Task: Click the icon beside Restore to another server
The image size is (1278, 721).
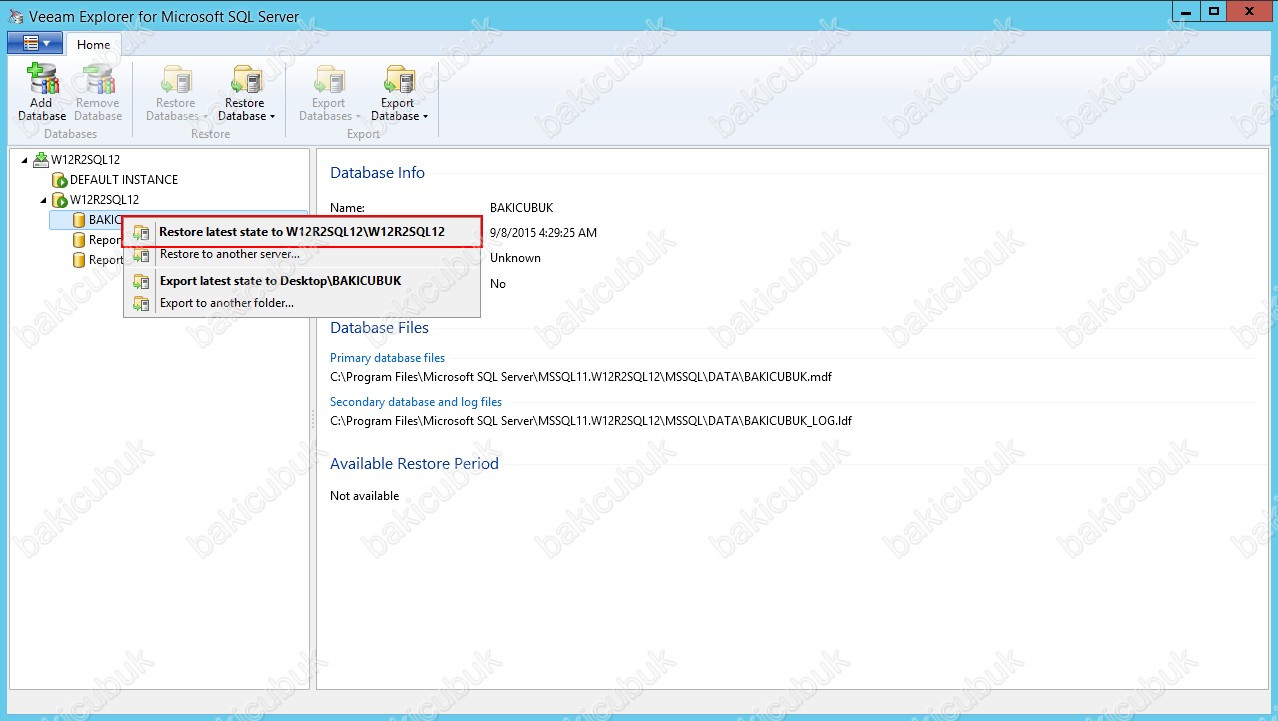Action: [x=141, y=255]
